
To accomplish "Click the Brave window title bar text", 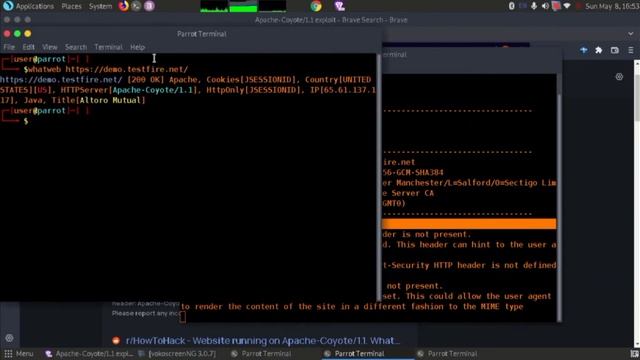I will pyautogui.click(x=331, y=20).
